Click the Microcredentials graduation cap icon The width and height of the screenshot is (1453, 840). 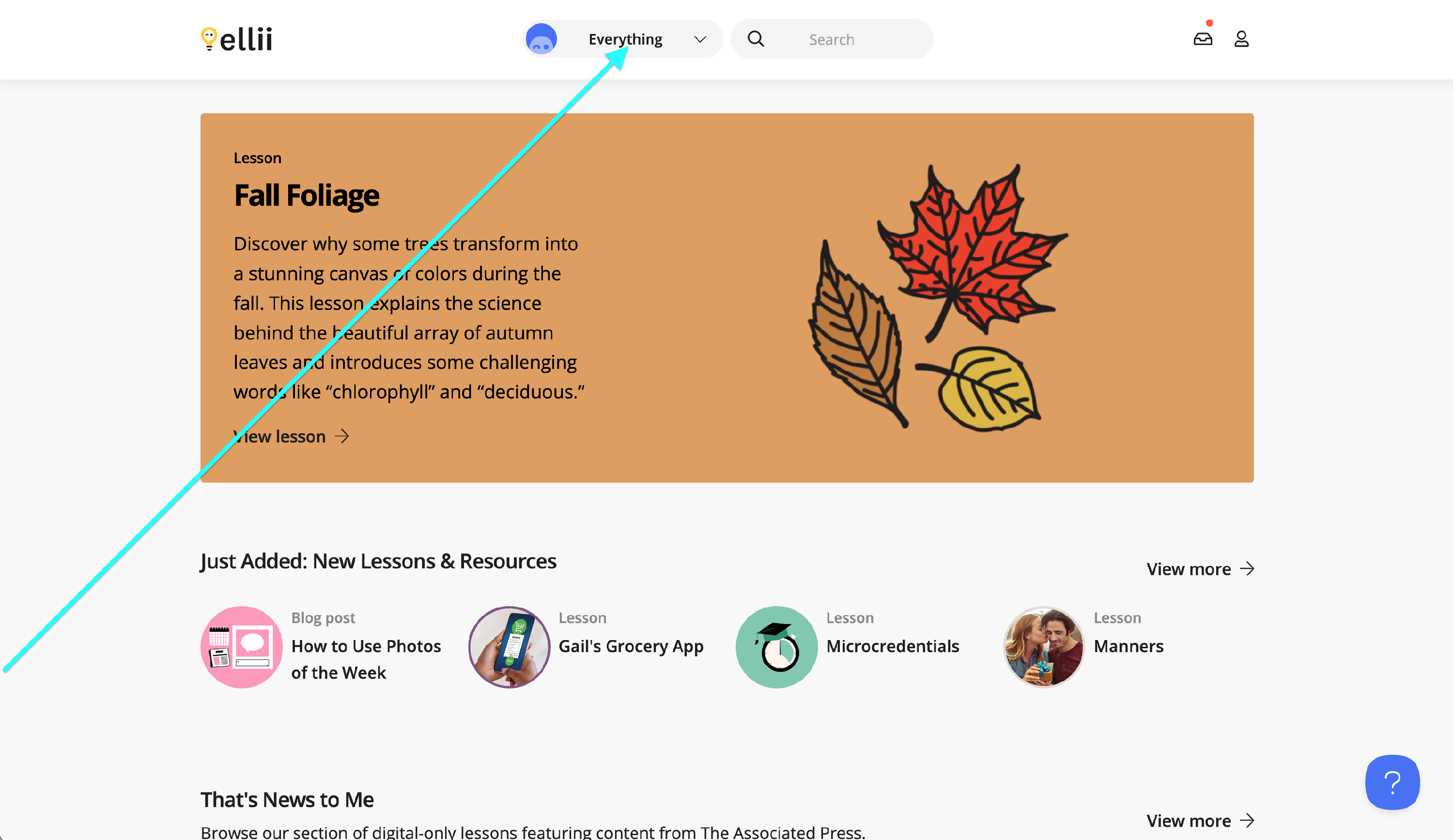point(776,647)
